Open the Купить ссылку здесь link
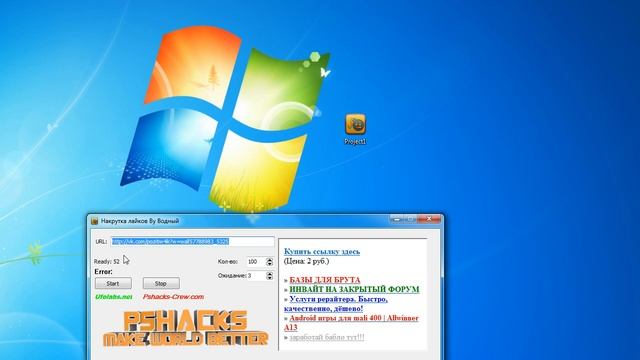Screen dimensions: 640x360 click(322, 251)
